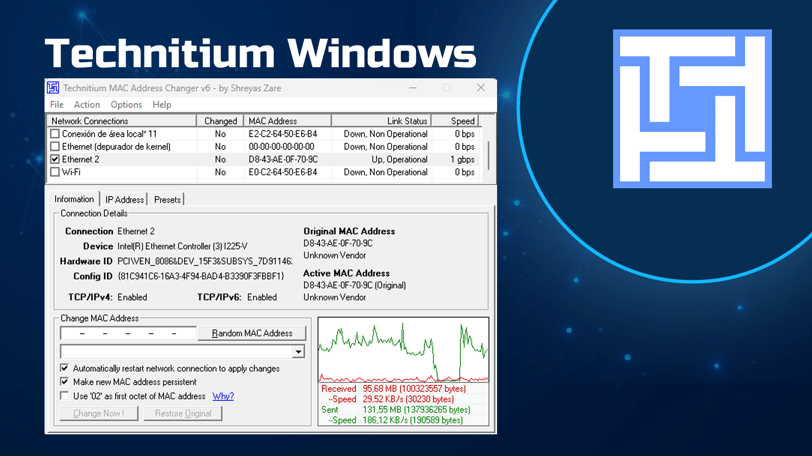This screenshot has width=812, height=456.
Task: Select MAC address E0-C2-64-50-E6-B4 cell
Action: point(283,172)
